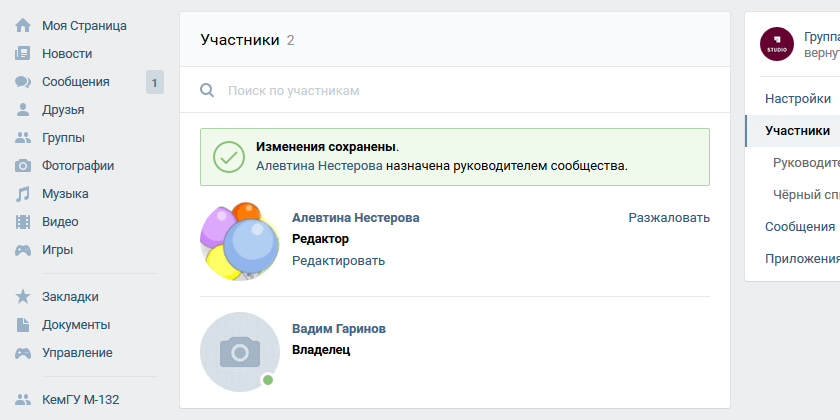Image resolution: width=840 pixels, height=420 pixels.
Task: Open Моя Страница in left menu
Action: (85, 26)
